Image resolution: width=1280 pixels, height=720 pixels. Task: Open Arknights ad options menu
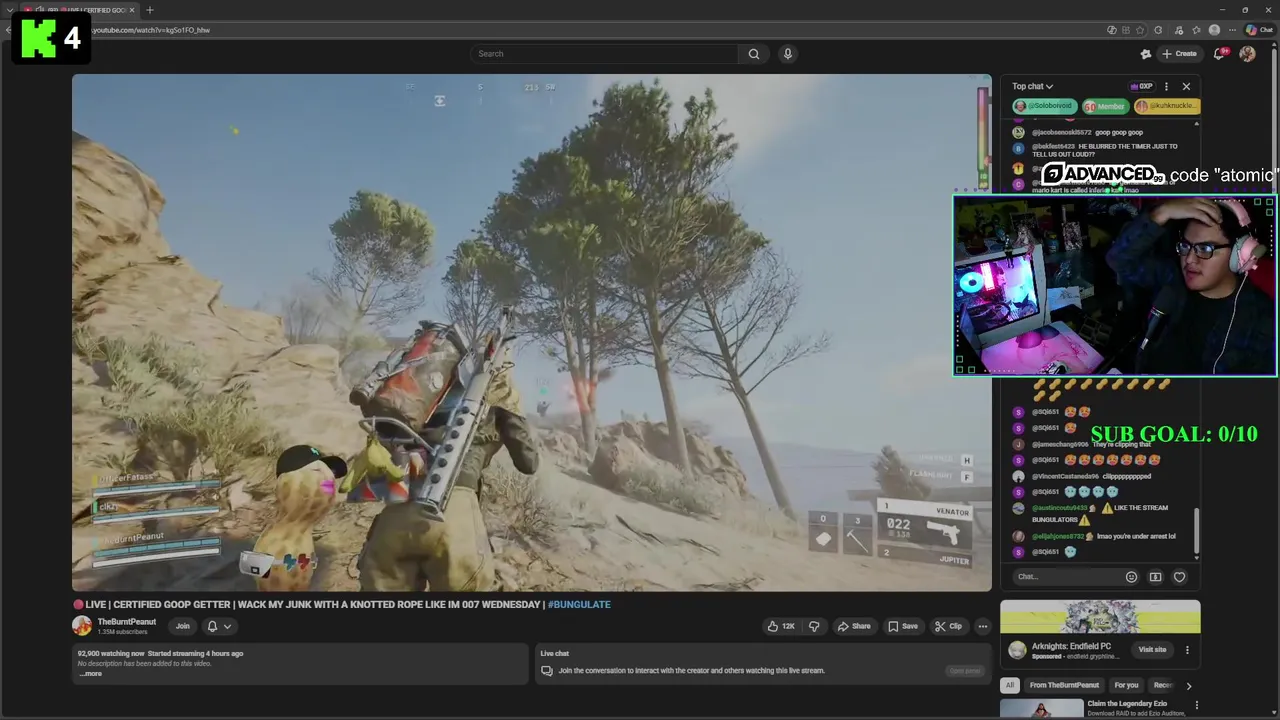[1187, 650]
